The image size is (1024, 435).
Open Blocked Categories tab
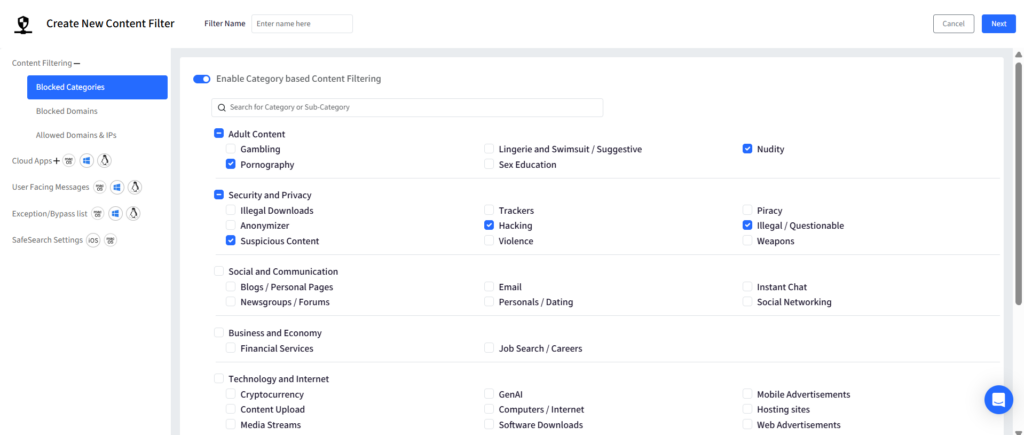[x=97, y=88]
